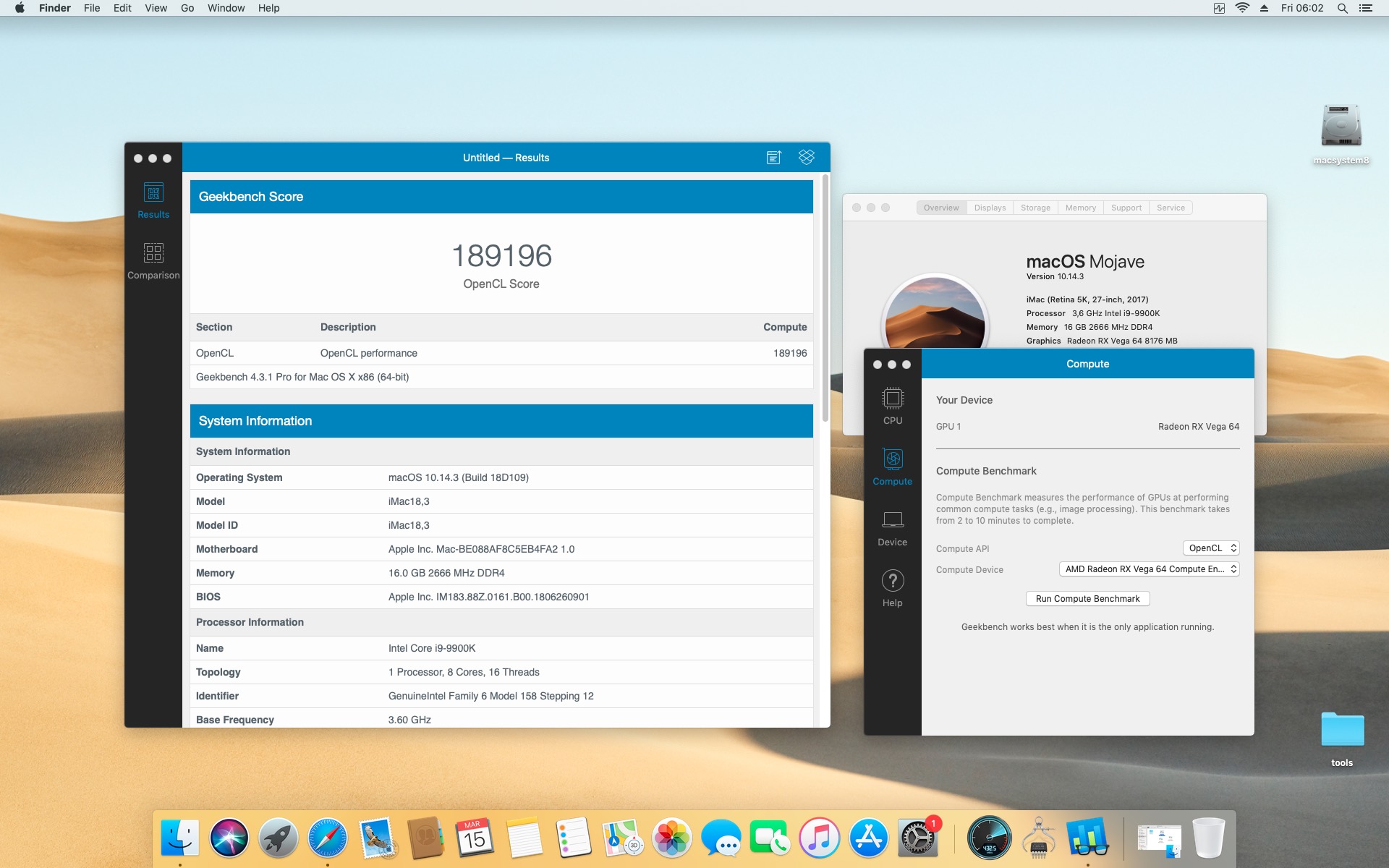
Task: Switch to the Displays tab
Action: click(990, 208)
